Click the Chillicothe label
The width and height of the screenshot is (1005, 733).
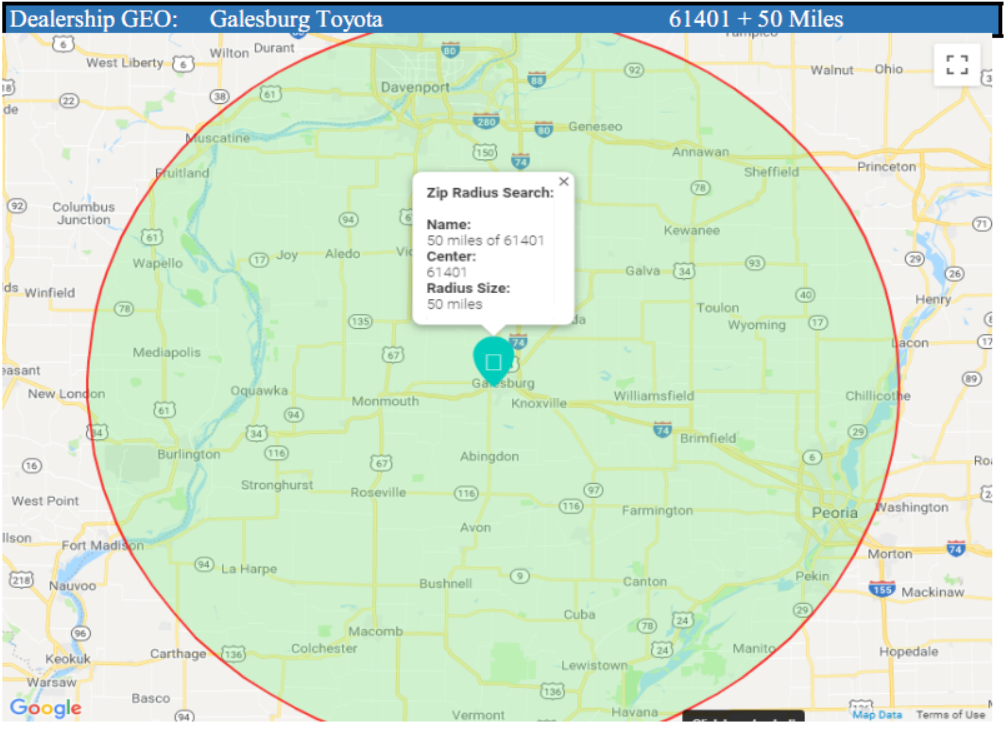(x=877, y=396)
